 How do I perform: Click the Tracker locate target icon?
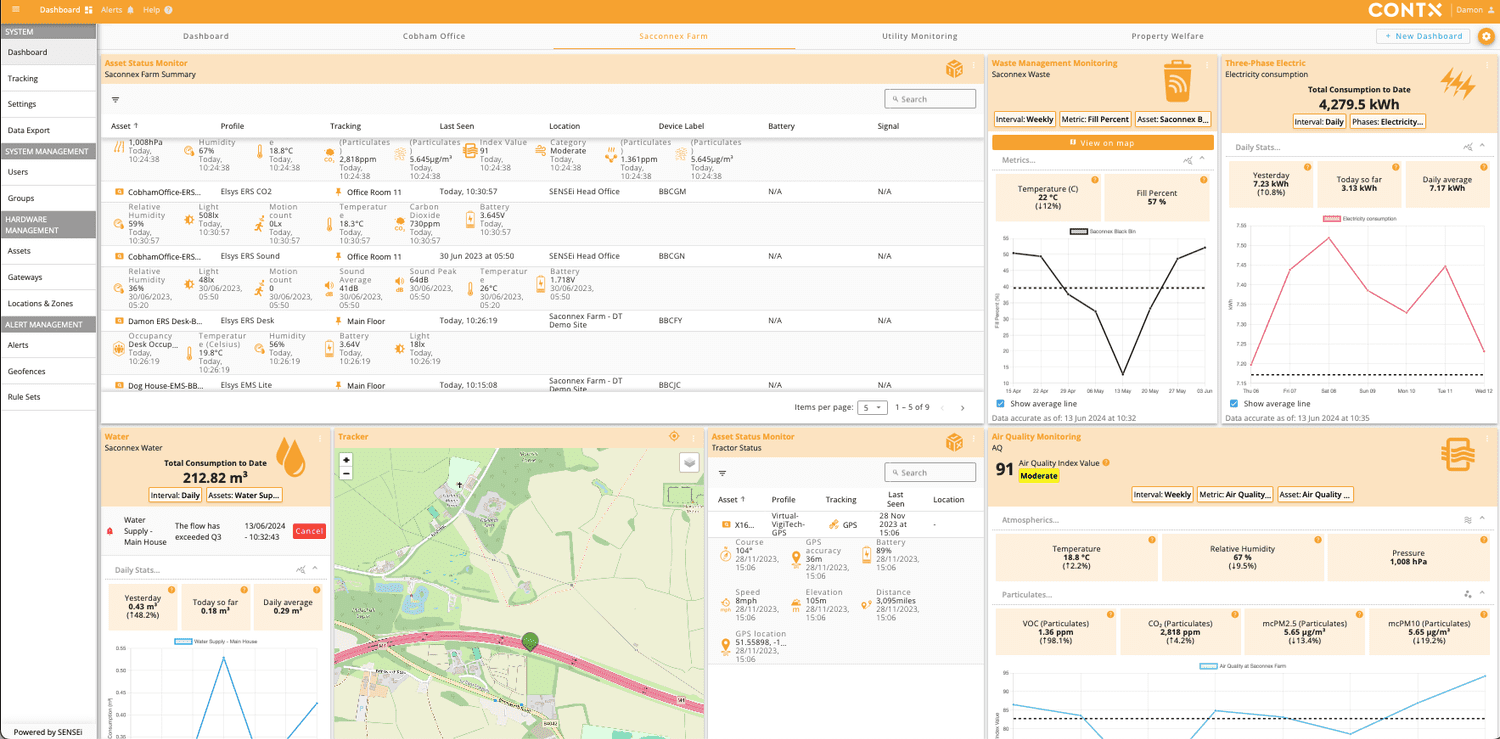674,437
